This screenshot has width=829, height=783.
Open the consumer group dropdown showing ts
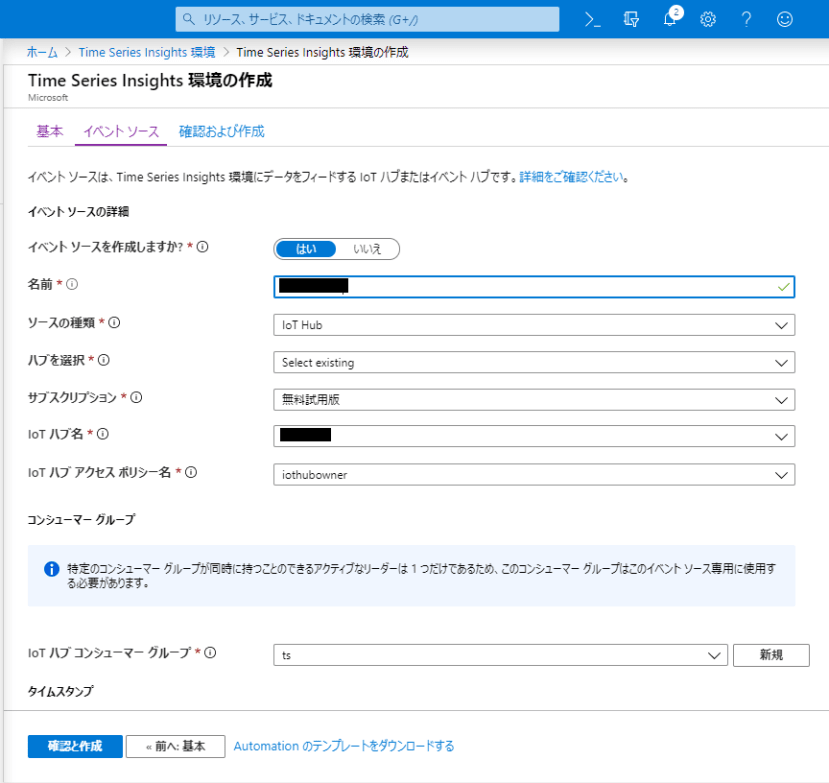click(x=500, y=655)
